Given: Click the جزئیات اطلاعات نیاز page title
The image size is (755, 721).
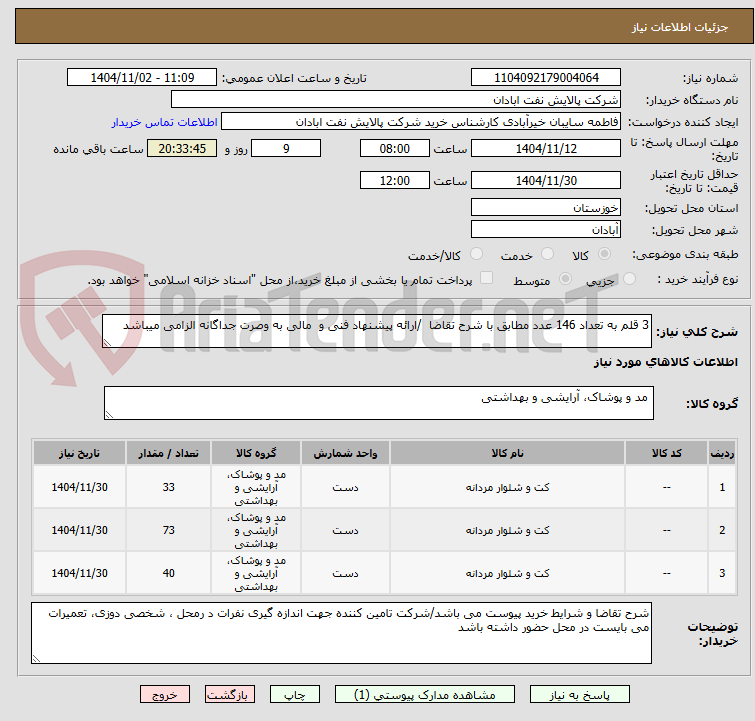Looking at the screenshot, I should 680,27.
